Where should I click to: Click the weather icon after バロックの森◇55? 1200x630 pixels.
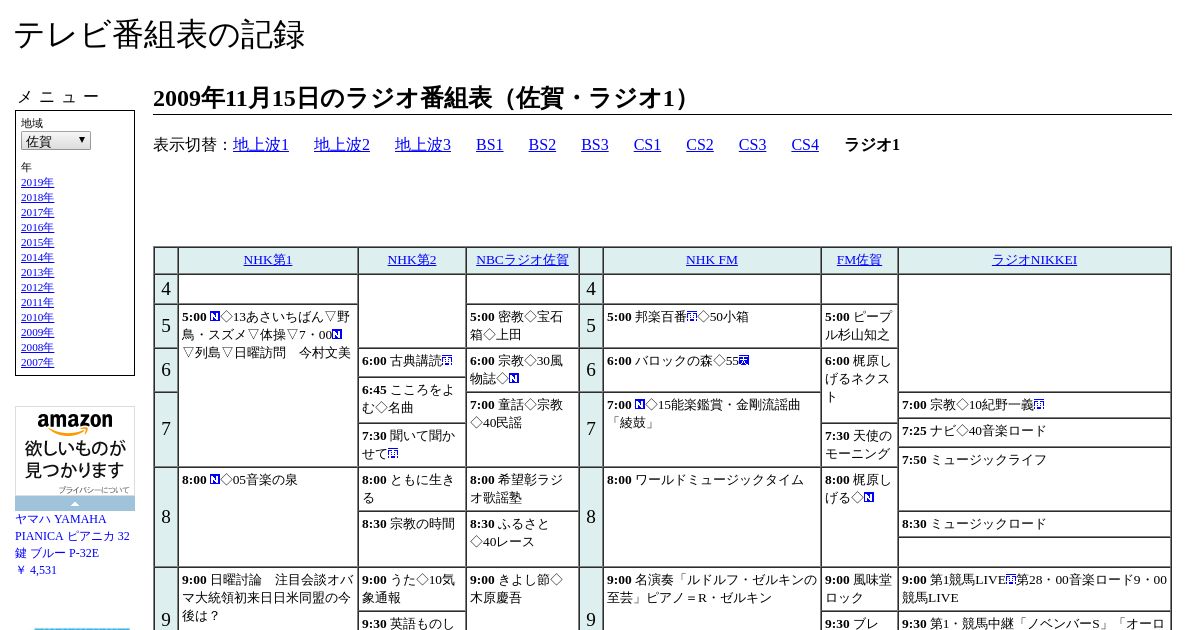point(744,360)
